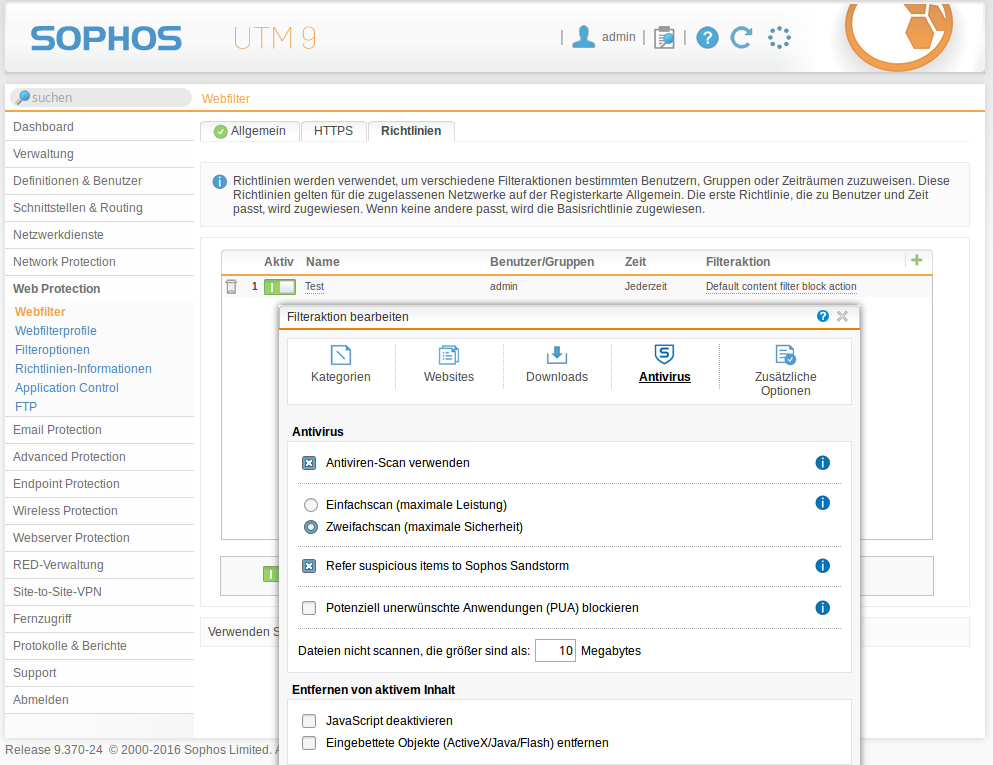Image resolution: width=993 pixels, height=765 pixels.
Task: Switch to the Allgemein tab
Action: tap(250, 131)
